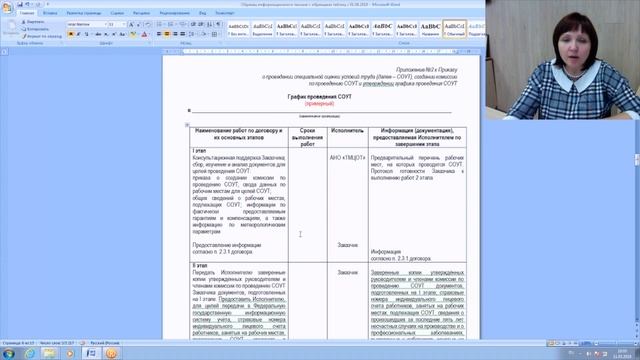Apply the Без интервала style
This screenshot has height=360, width=640.
pos(238,29)
